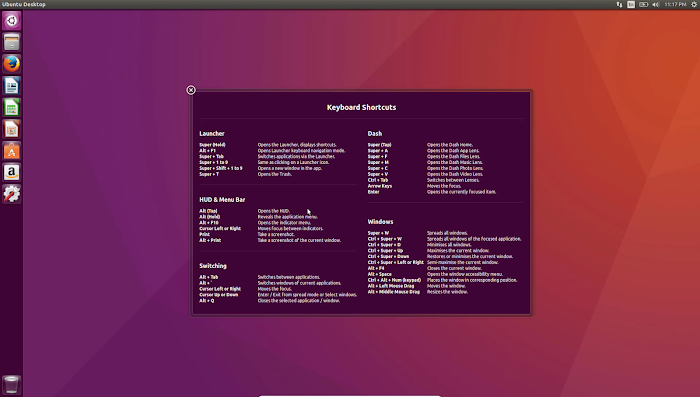The image size is (700, 397).
Task: Click 'Semi-maximise the current window.' text
Action: tap(462, 262)
